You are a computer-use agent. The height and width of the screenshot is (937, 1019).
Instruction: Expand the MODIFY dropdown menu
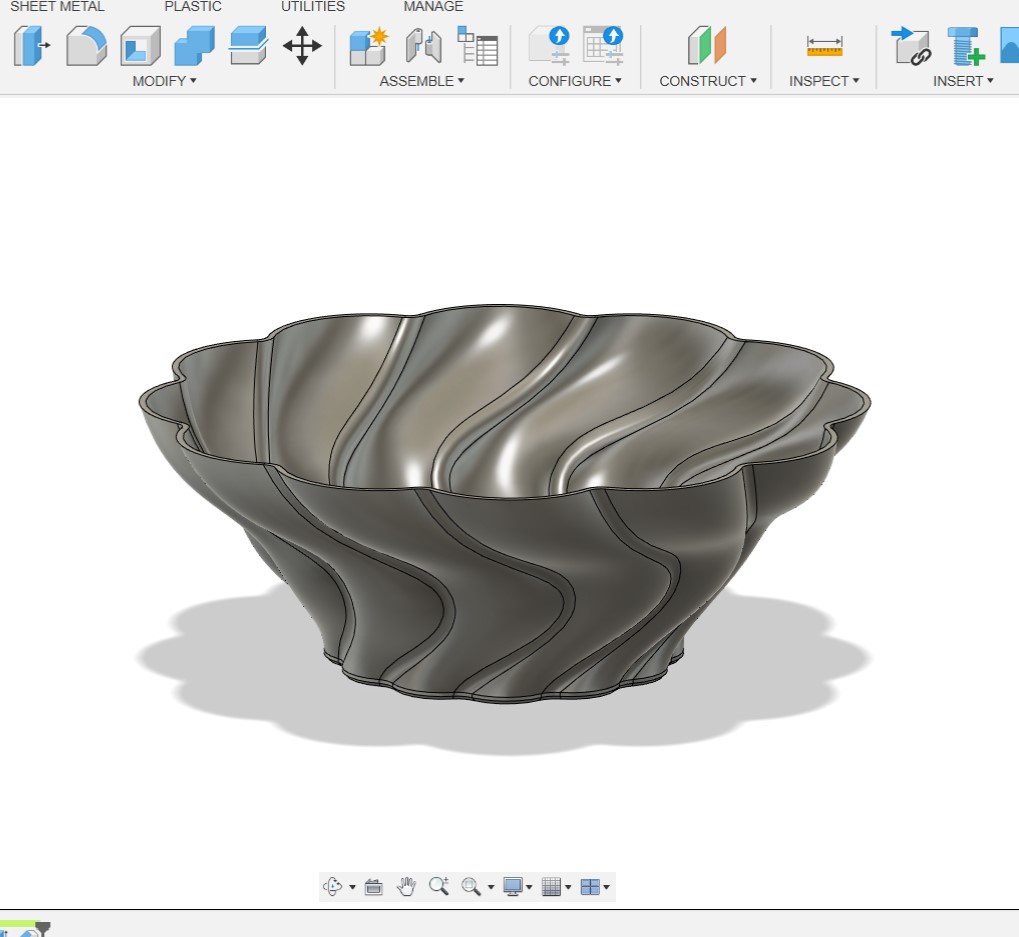[x=164, y=81]
